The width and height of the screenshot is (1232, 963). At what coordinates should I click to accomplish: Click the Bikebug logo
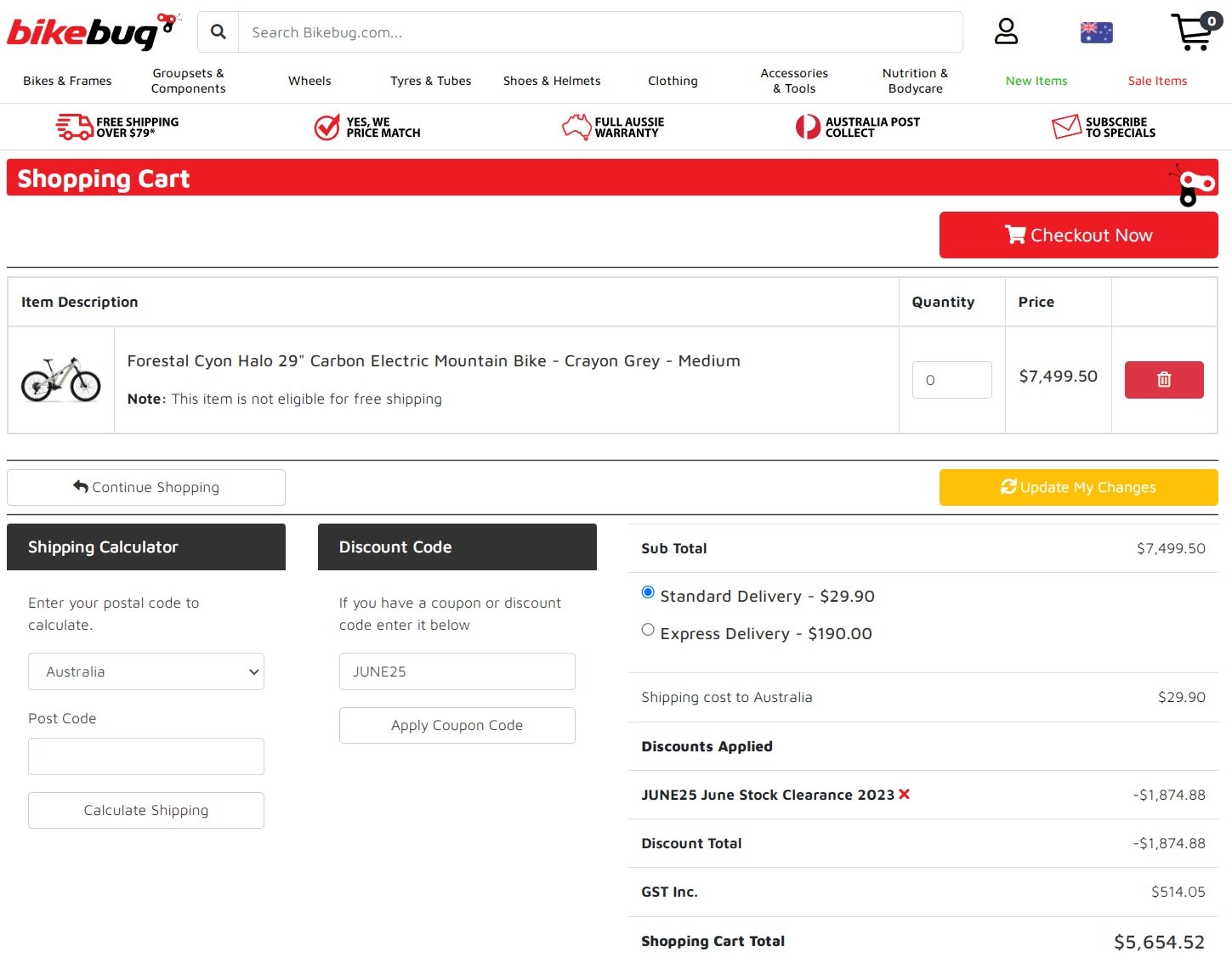click(x=94, y=31)
